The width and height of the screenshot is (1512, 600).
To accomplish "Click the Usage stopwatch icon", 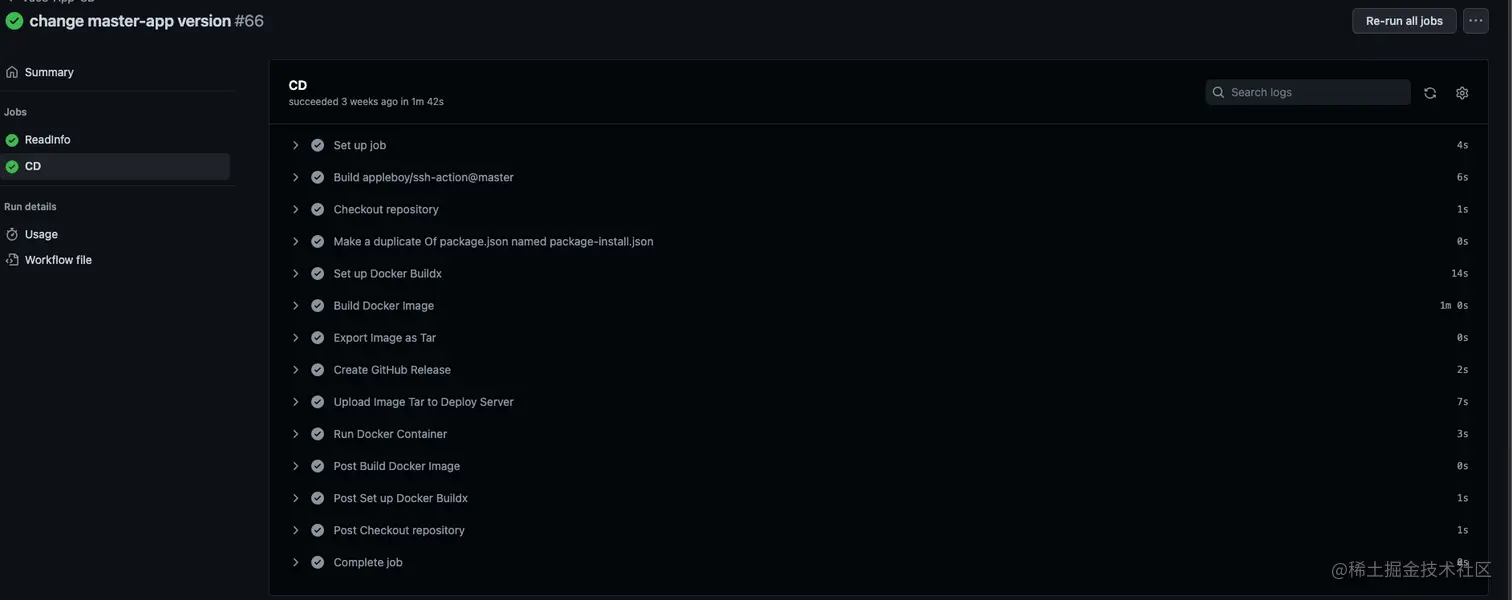I will point(12,234).
